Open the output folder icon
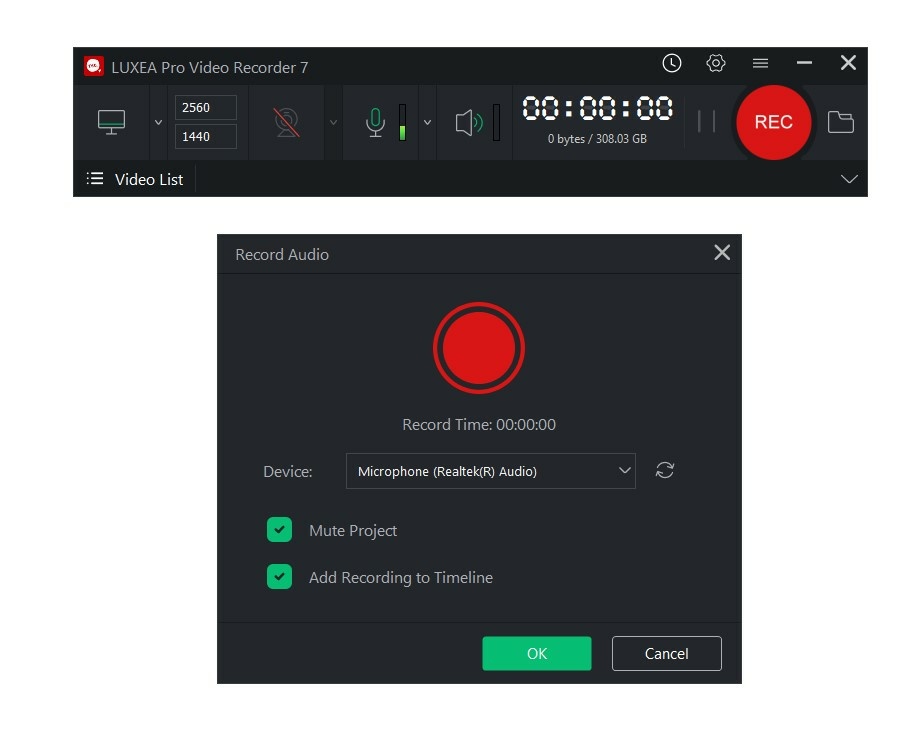 pos(840,122)
